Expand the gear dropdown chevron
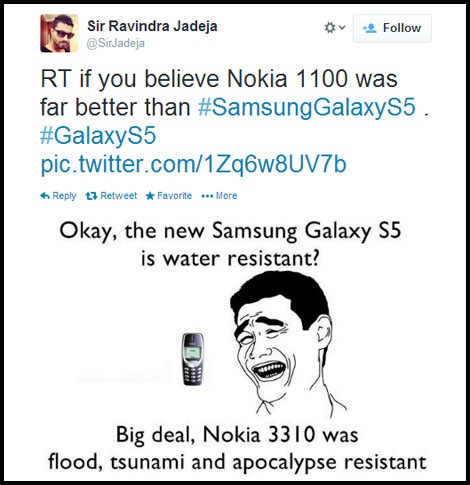This screenshot has height=485, width=470. [342, 27]
